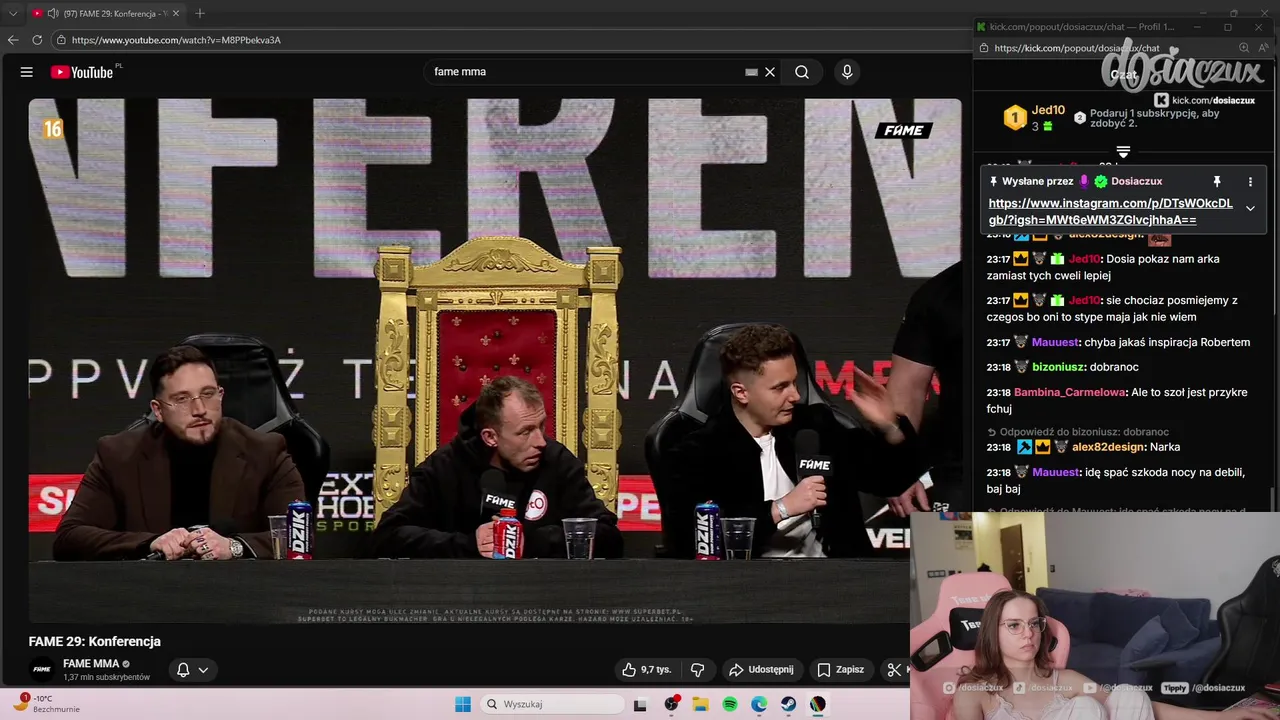The width and height of the screenshot is (1280, 720).
Task: Unpin message with the pin icon
Action: point(1217,182)
